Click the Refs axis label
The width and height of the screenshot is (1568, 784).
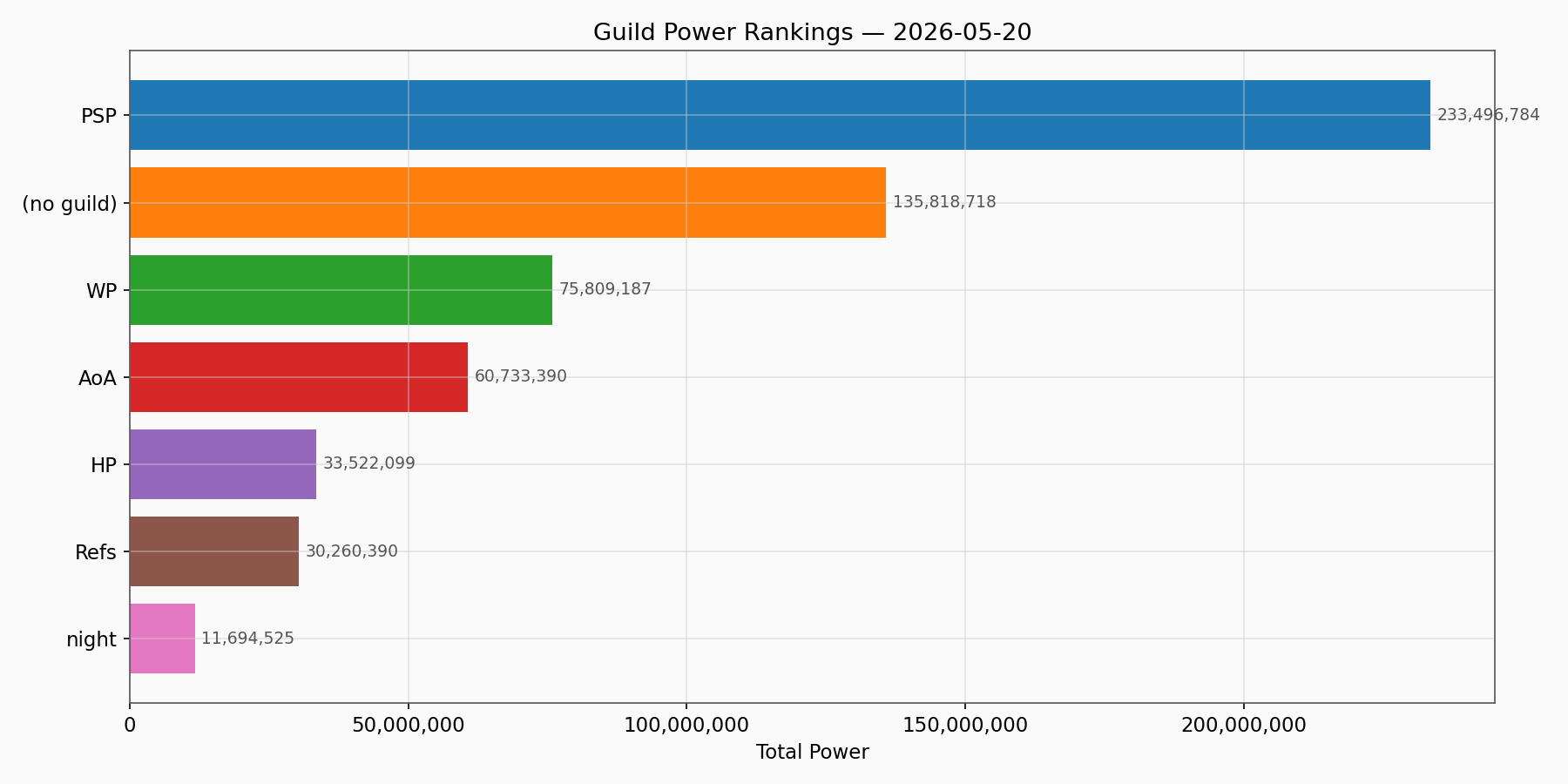(x=96, y=552)
